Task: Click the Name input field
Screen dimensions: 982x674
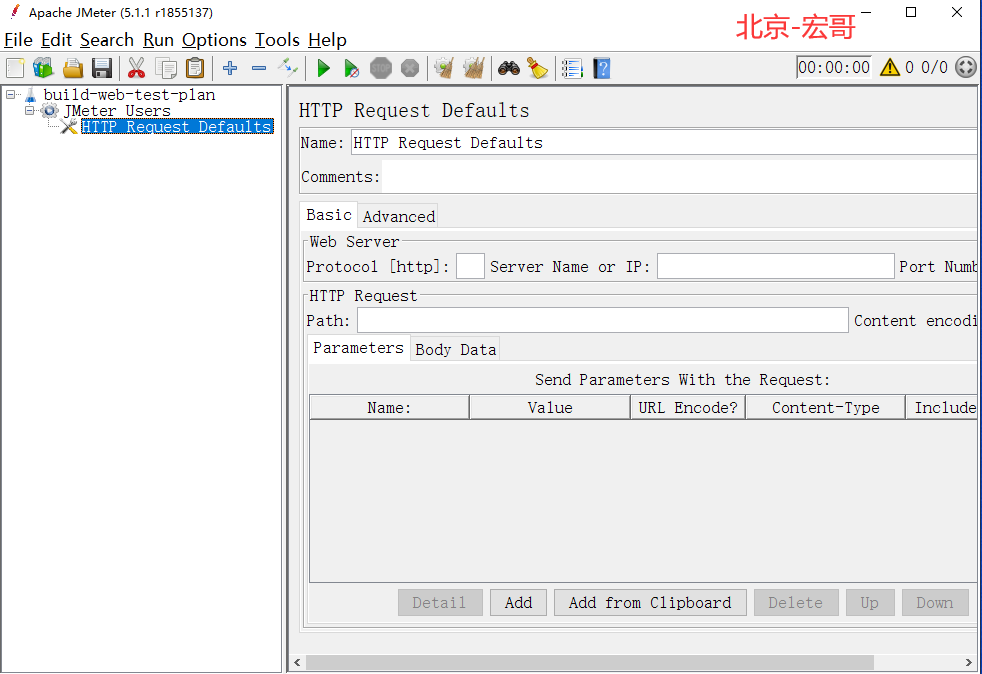Action: point(664,142)
